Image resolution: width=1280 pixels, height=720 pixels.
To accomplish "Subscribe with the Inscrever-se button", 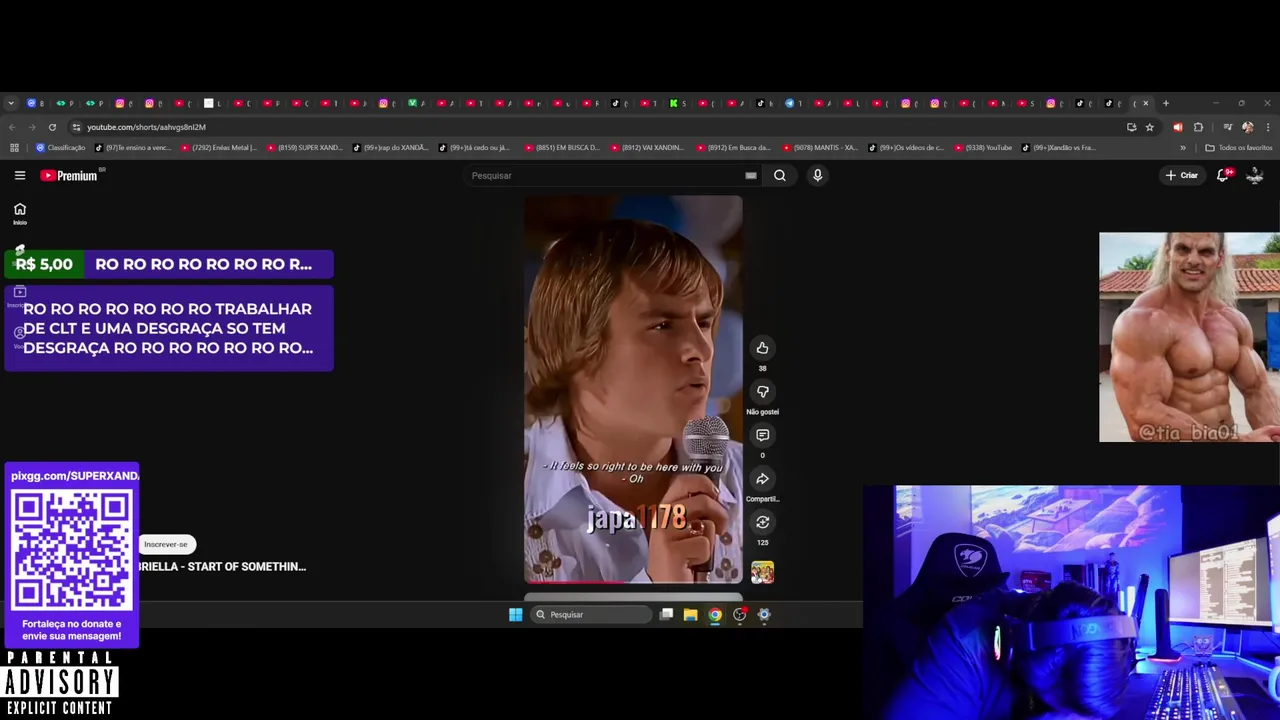I will [166, 544].
